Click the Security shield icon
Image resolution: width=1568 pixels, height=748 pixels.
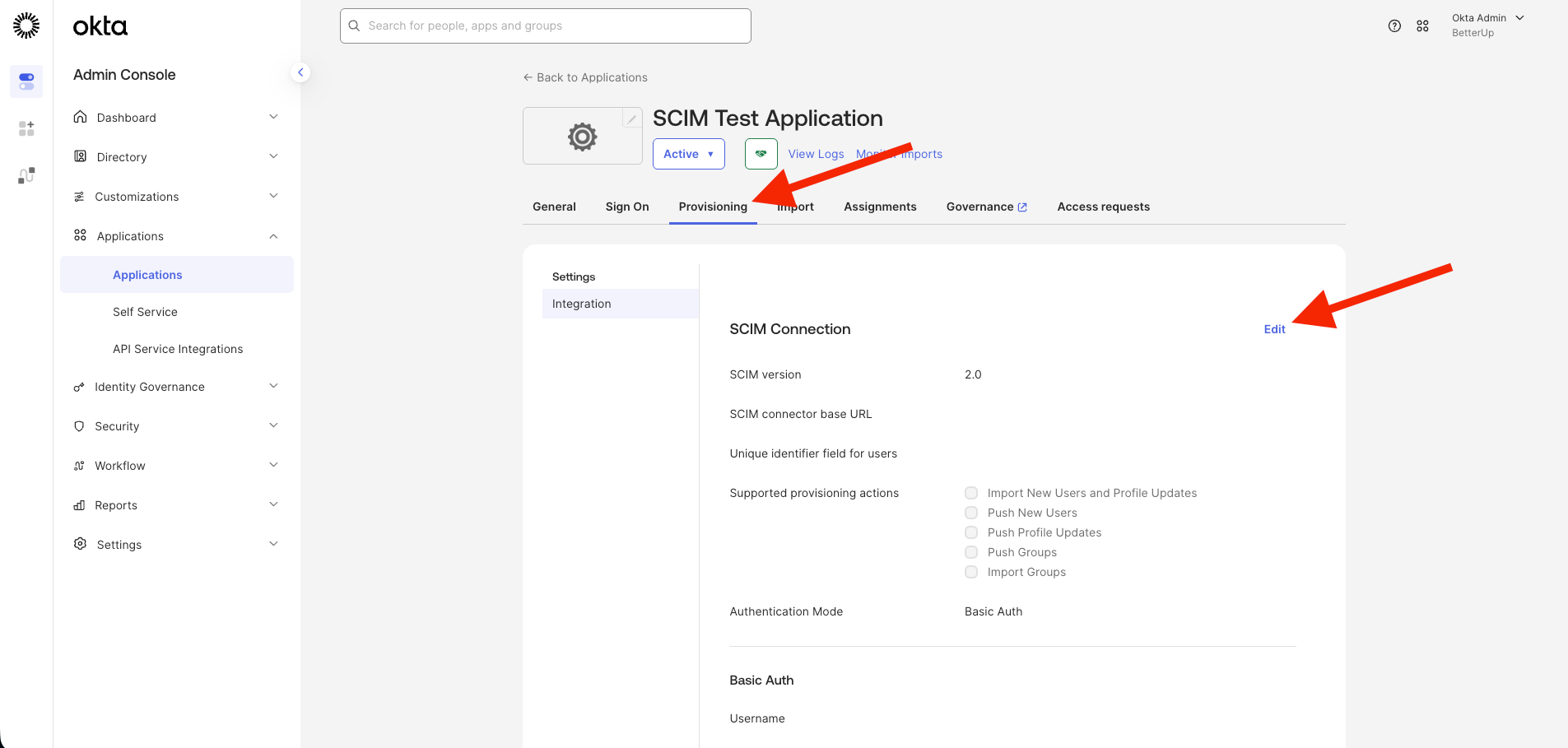79,426
